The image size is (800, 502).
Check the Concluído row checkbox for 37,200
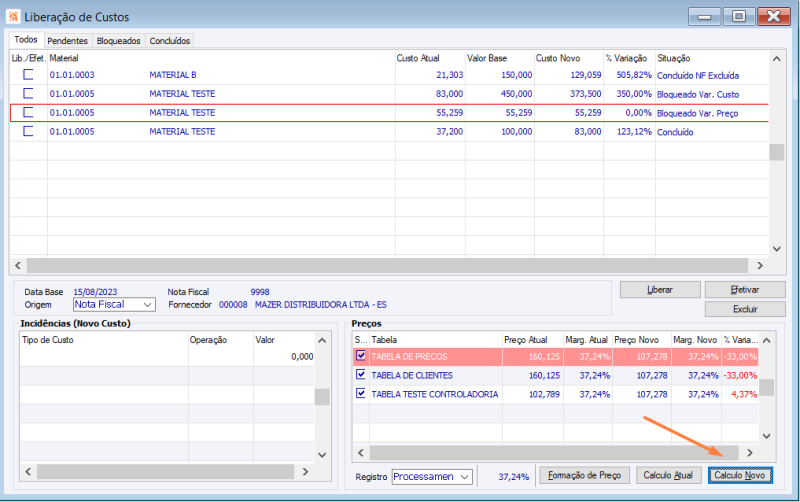coord(28,131)
